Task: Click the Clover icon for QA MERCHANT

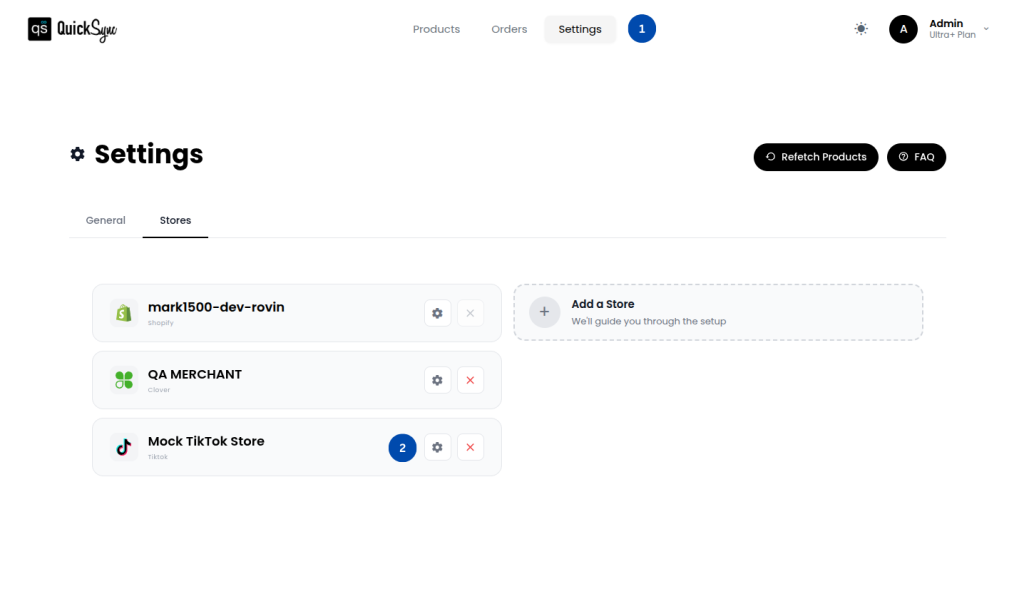Action: 122,380
